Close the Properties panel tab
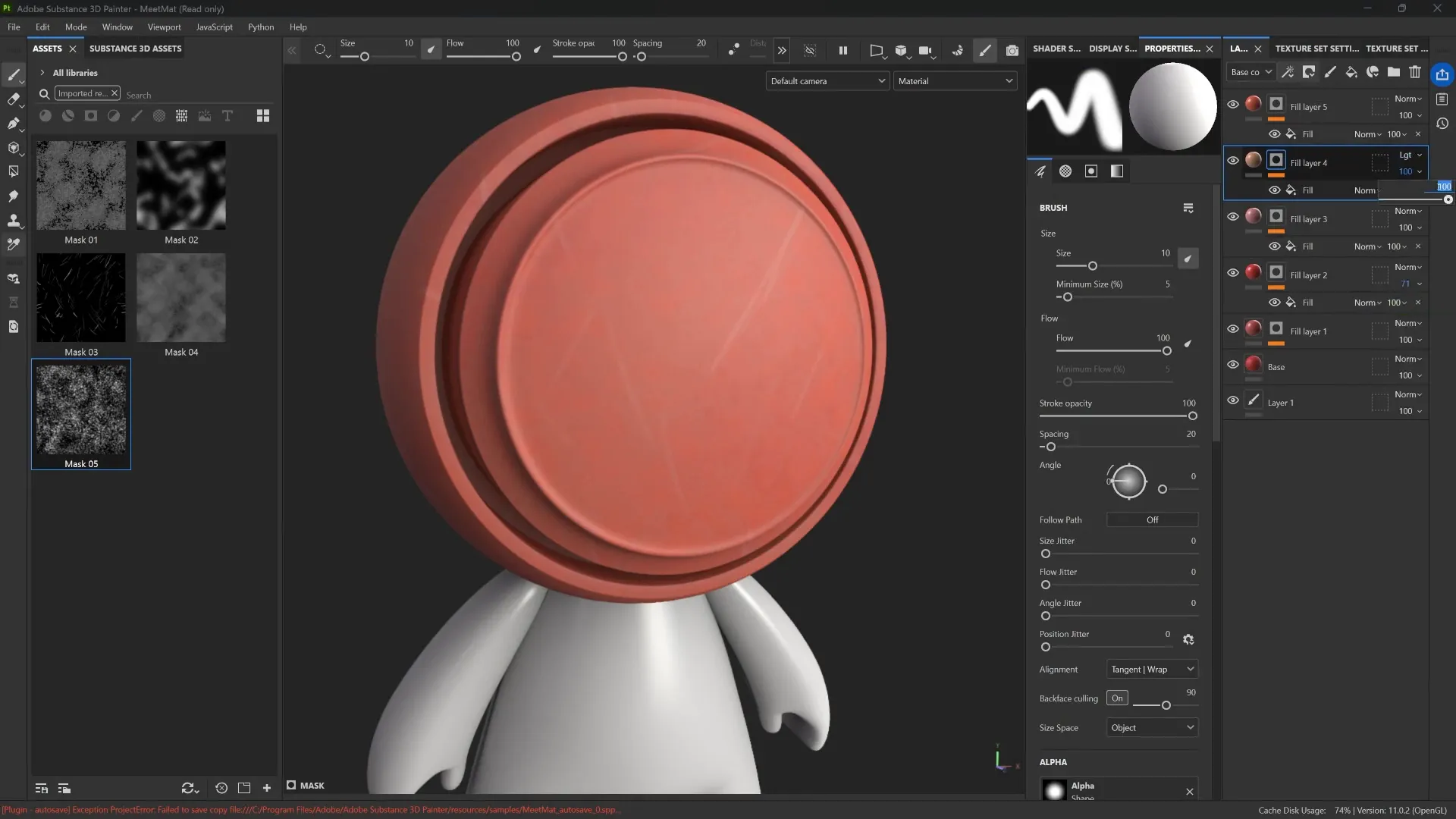Image resolution: width=1456 pixels, height=819 pixels. (1210, 49)
